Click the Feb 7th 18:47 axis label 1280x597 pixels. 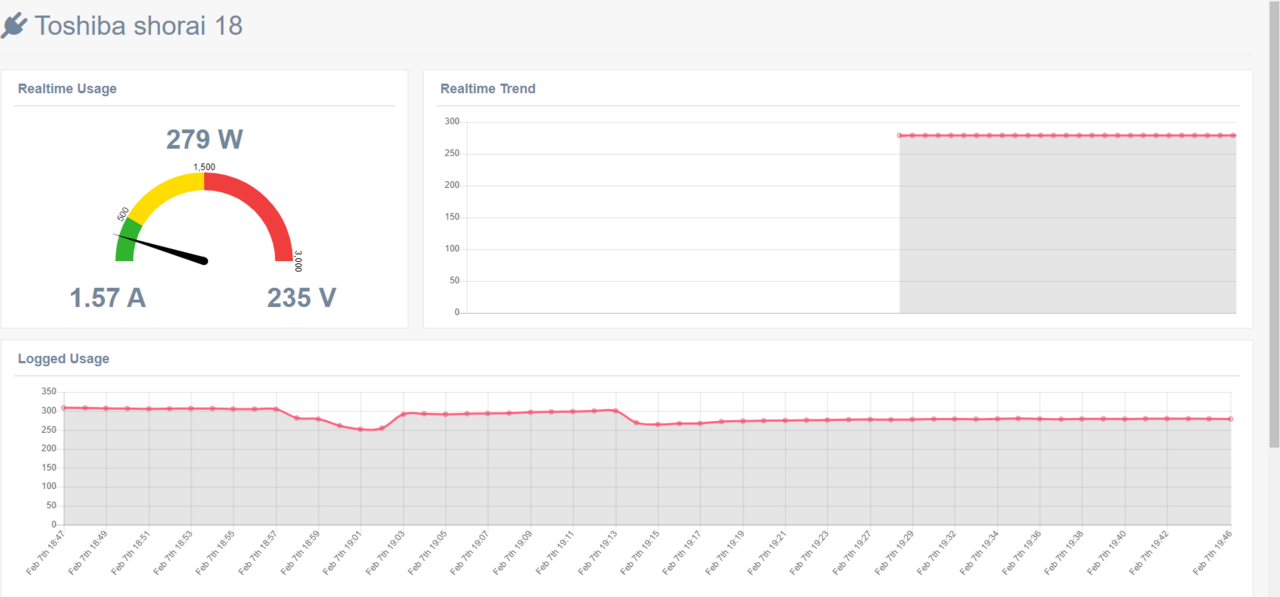point(46,552)
